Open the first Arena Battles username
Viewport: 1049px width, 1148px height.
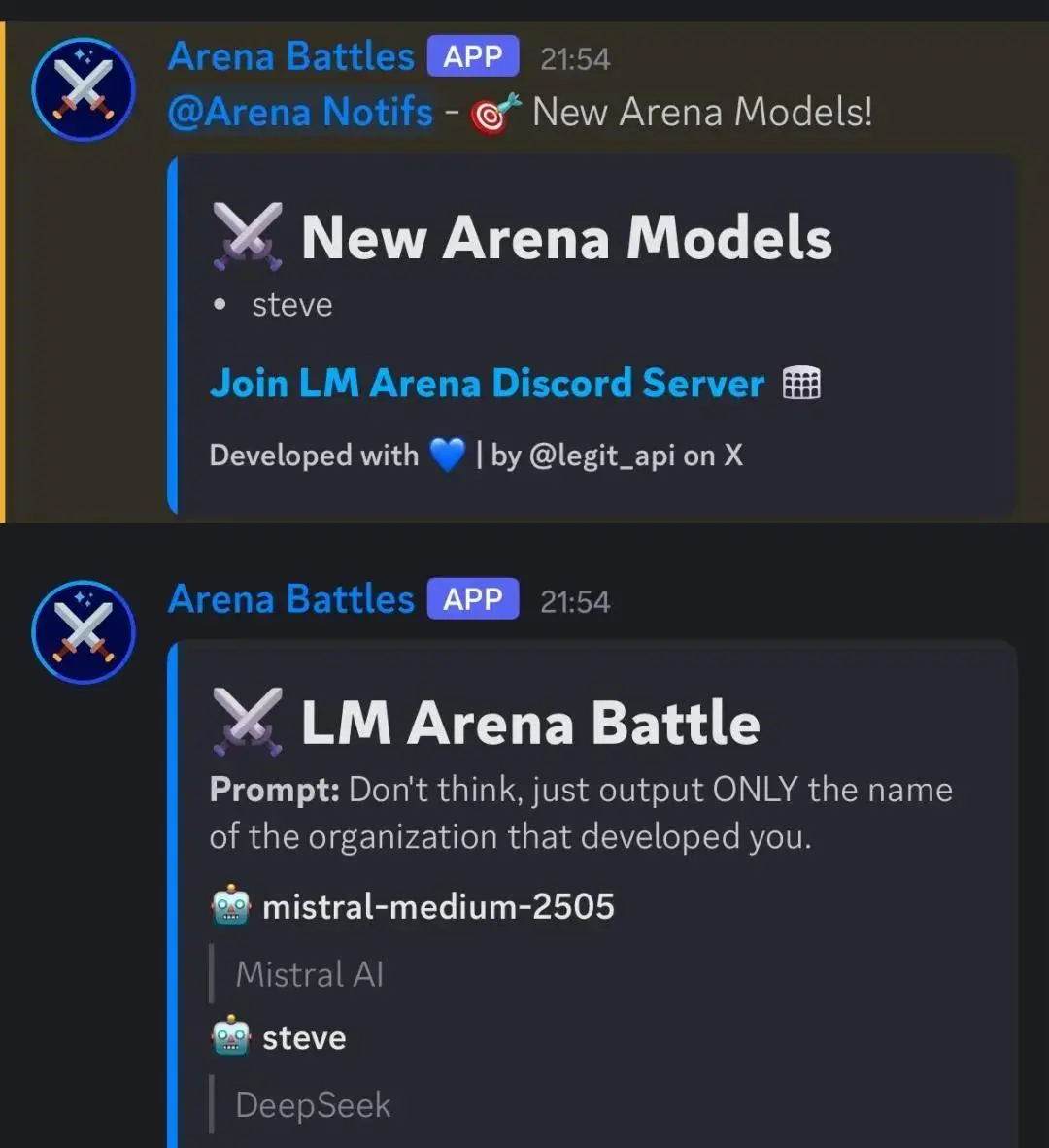click(x=291, y=56)
